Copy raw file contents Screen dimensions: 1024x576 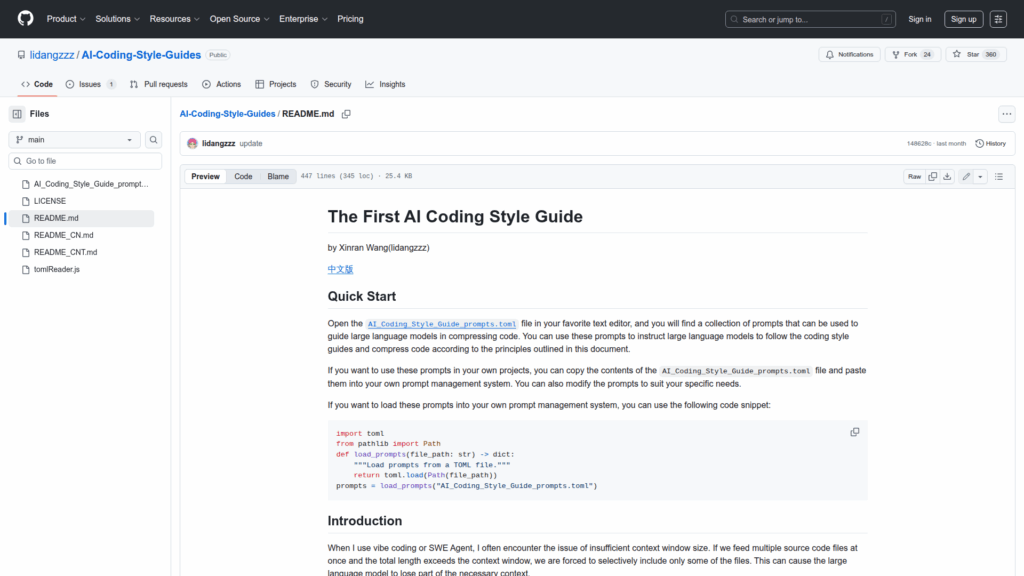point(932,177)
